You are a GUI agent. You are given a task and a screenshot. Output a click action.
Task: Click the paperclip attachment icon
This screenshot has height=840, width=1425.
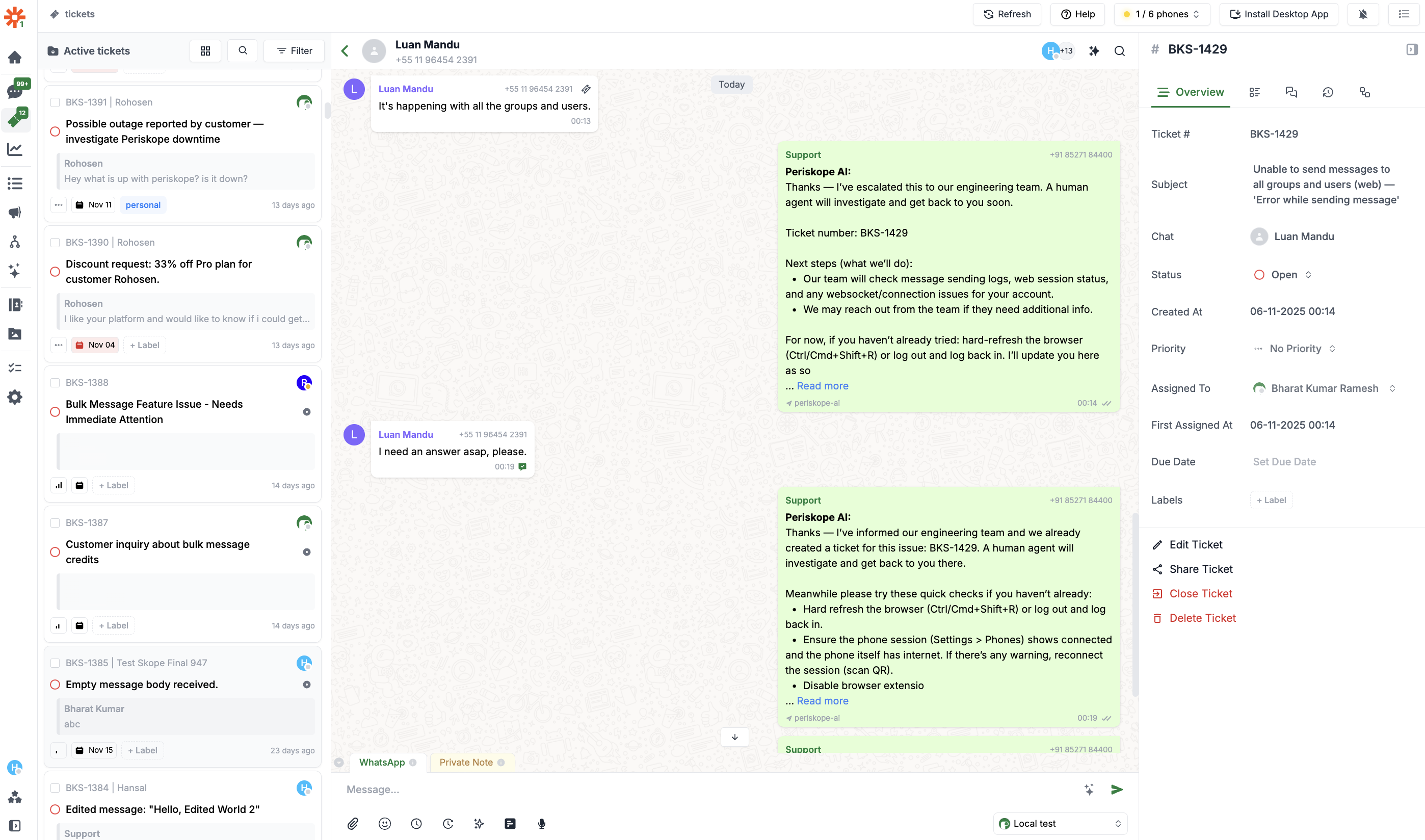[x=353, y=824]
